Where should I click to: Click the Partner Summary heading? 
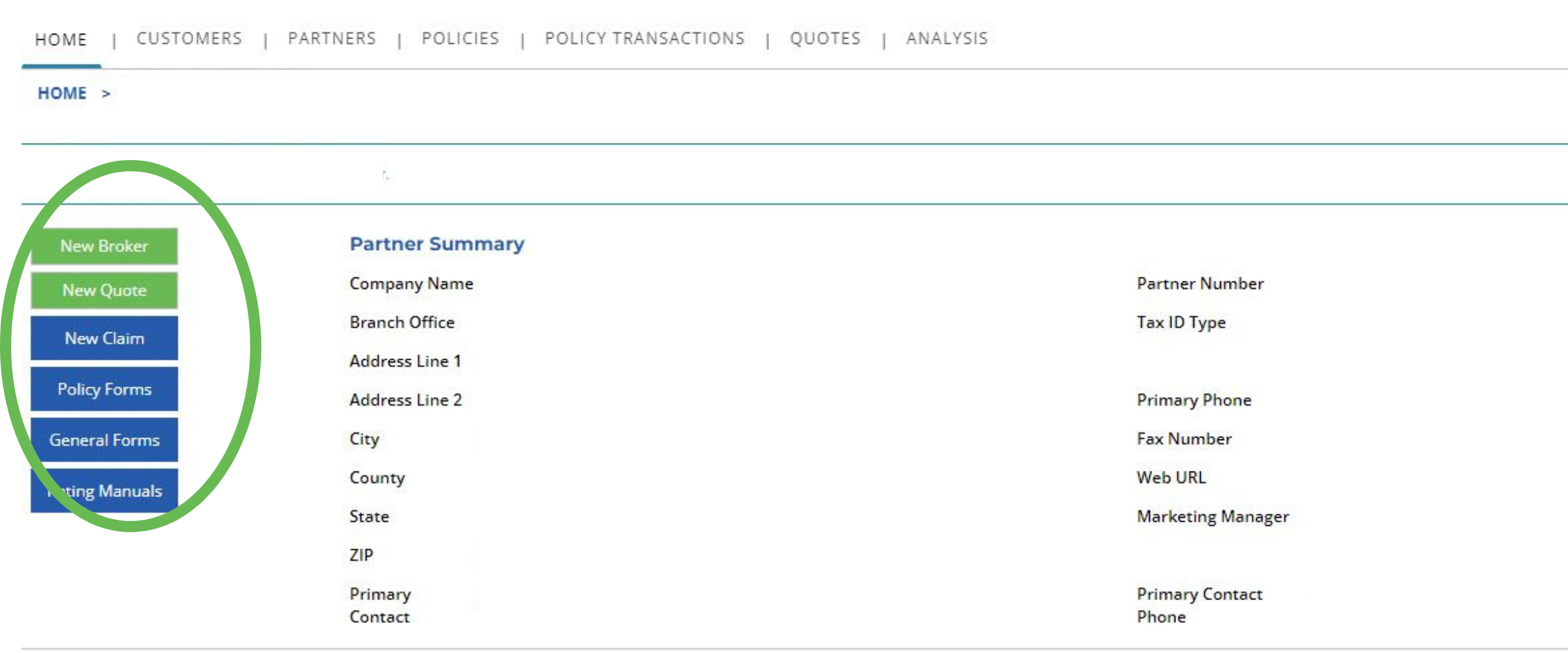[436, 244]
